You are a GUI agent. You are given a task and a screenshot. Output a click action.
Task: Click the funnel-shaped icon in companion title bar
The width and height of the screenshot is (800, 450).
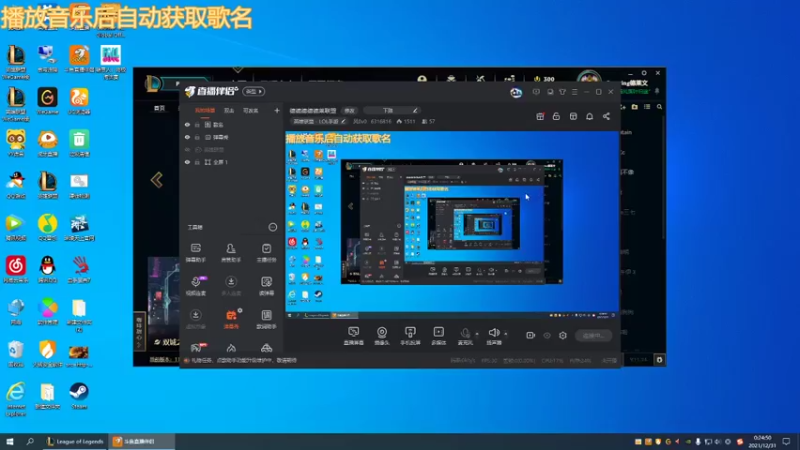[x=562, y=92]
